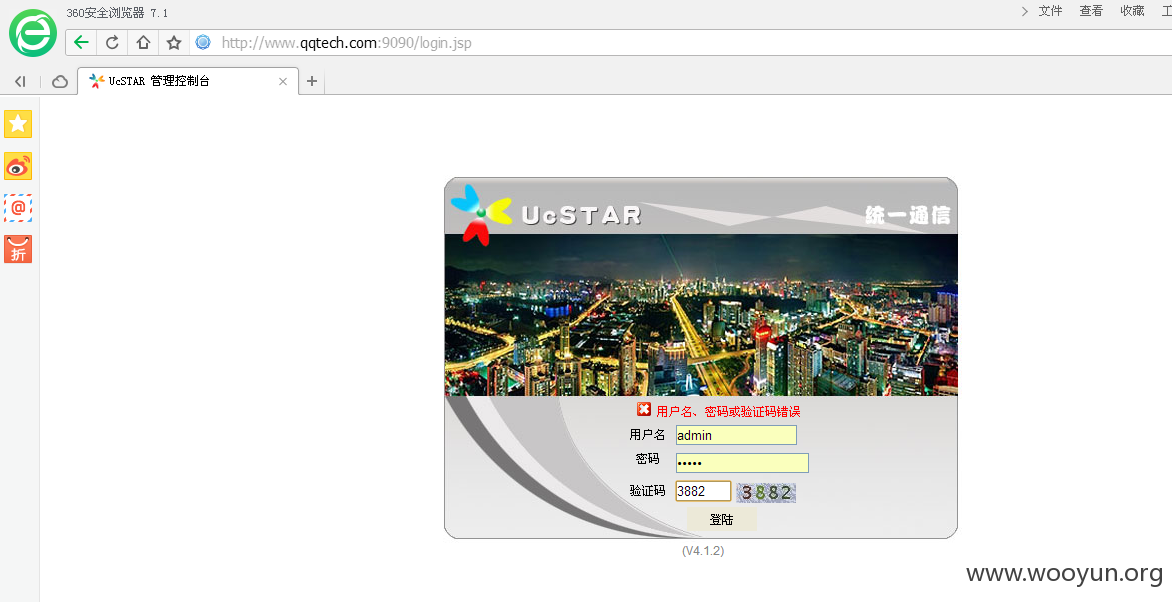This screenshot has width=1172, height=602.
Task: Click the UcSTAR logo in login panel
Action: pos(546,214)
